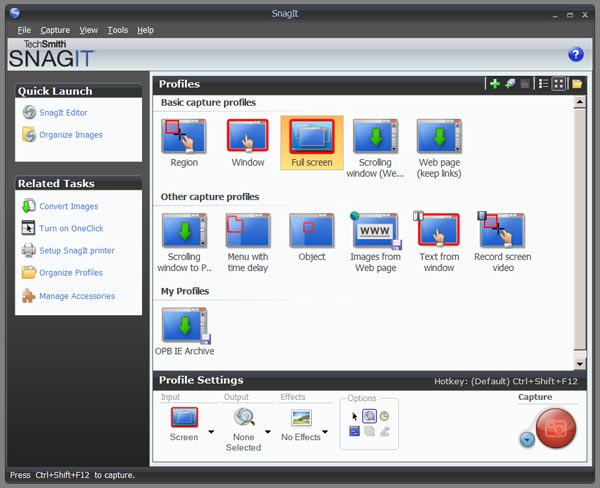Choose Web page (keep links) profile
The image size is (600, 488).
[x=439, y=149]
